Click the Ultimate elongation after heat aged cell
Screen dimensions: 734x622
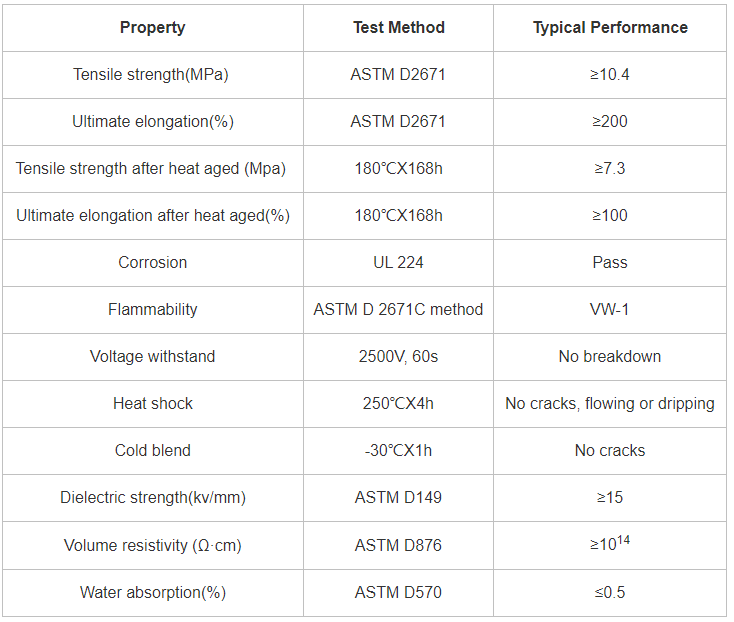153,216
